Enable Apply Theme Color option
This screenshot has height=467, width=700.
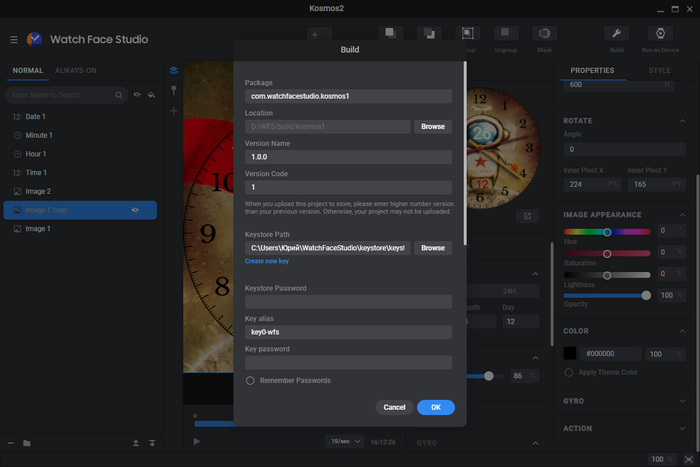point(568,372)
